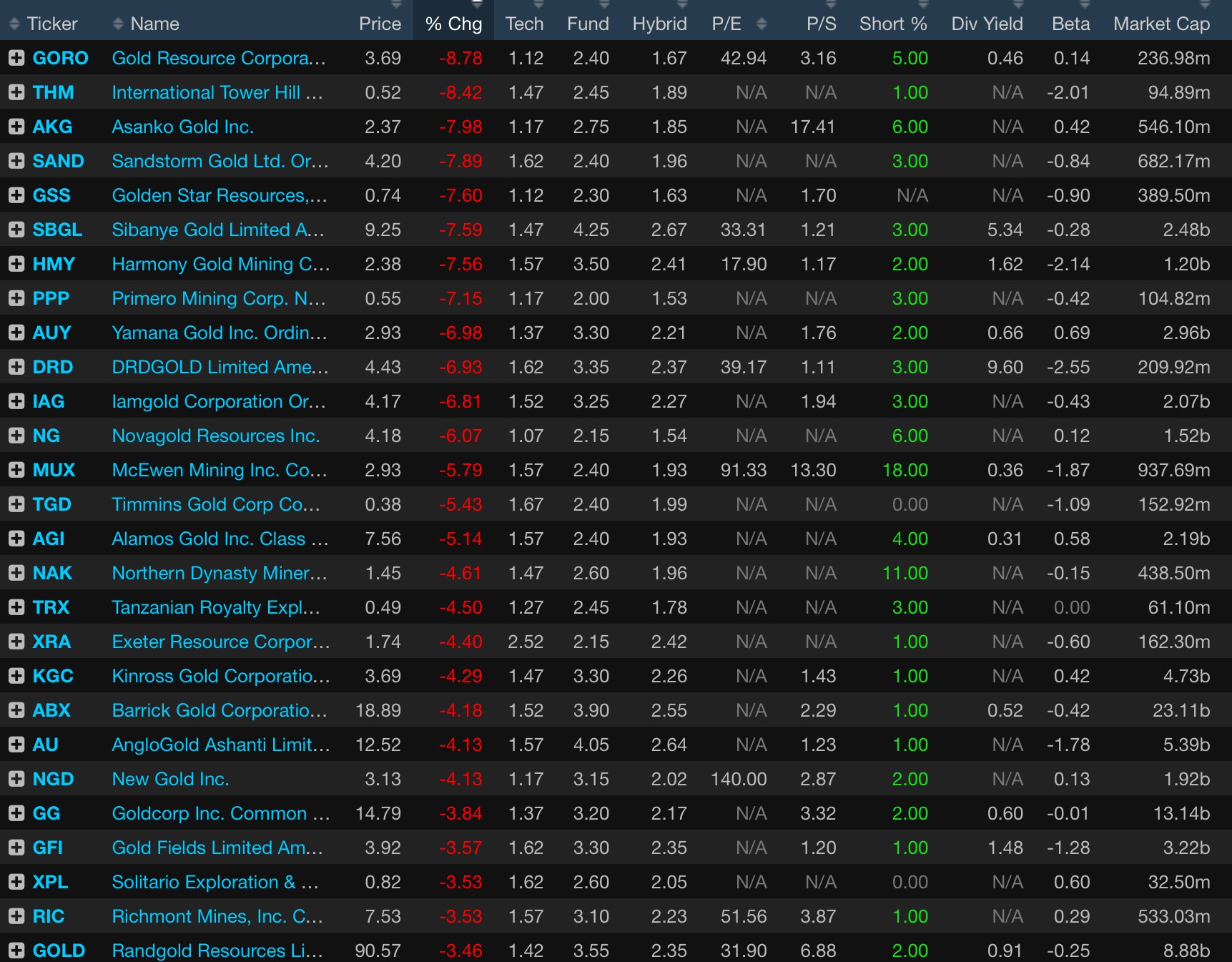Click plus icon next to IAG
The height and width of the screenshot is (962, 1232).
click(16, 401)
